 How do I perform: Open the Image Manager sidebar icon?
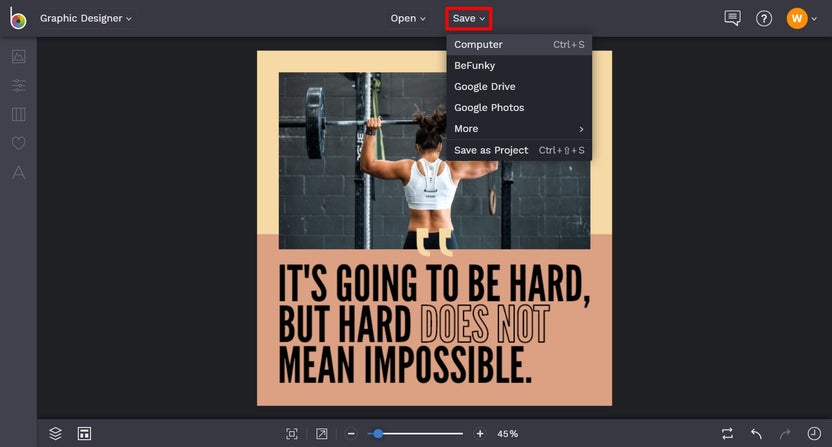19,56
